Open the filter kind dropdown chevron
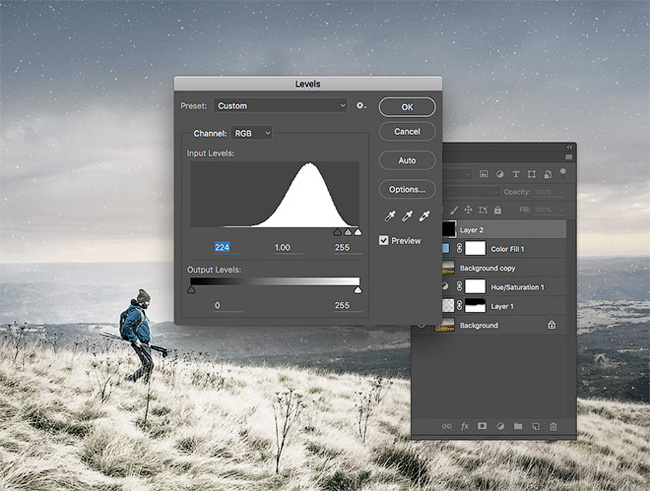 pos(468,174)
